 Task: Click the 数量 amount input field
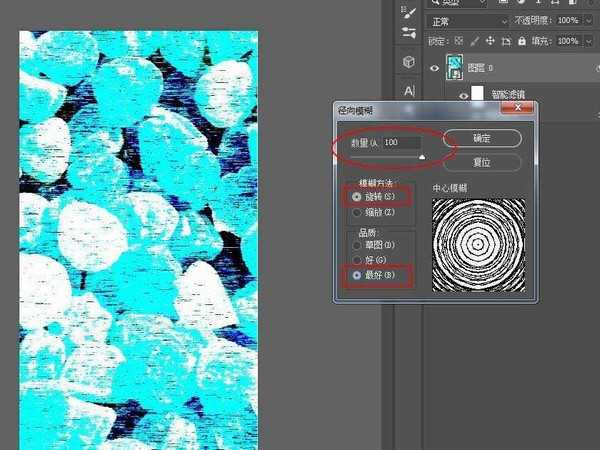coord(399,143)
